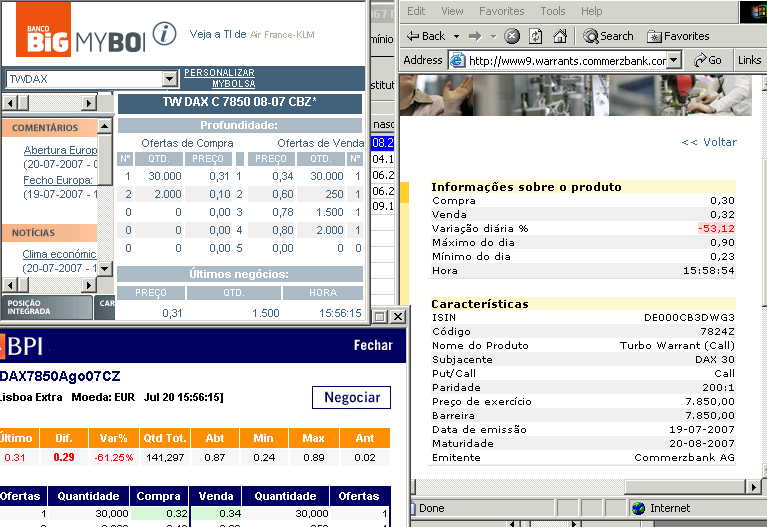Screen dimensions: 767x527
Task: Maximize the small popup window
Action: (x=380, y=317)
